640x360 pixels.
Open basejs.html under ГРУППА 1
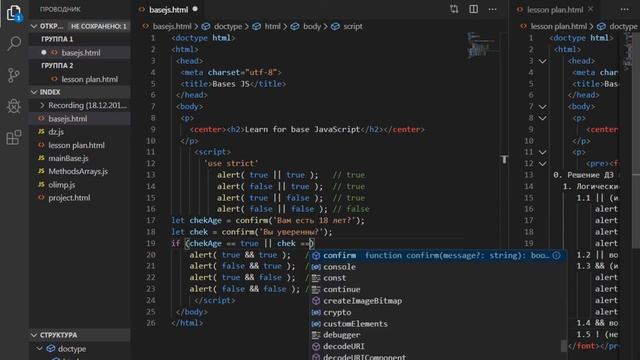pos(80,53)
